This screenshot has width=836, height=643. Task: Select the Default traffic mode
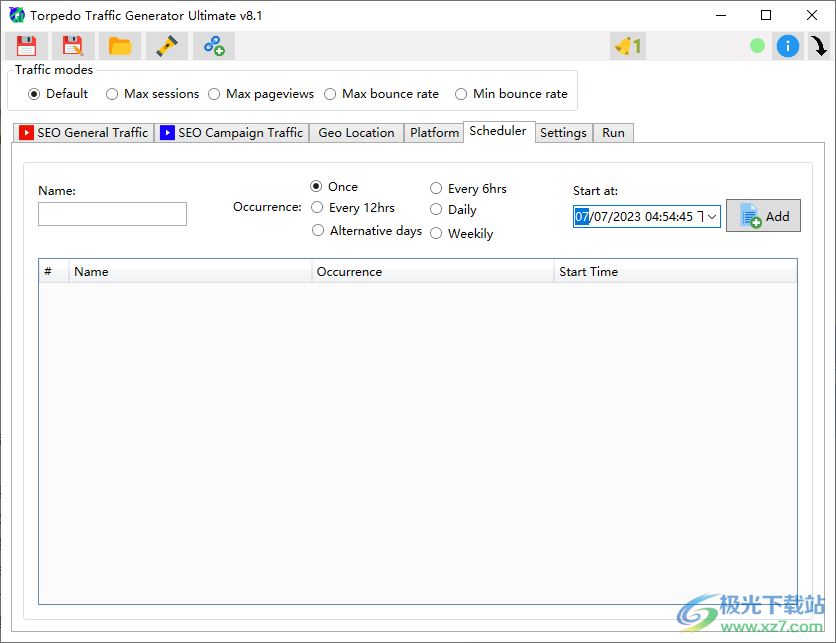tap(34, 94)
